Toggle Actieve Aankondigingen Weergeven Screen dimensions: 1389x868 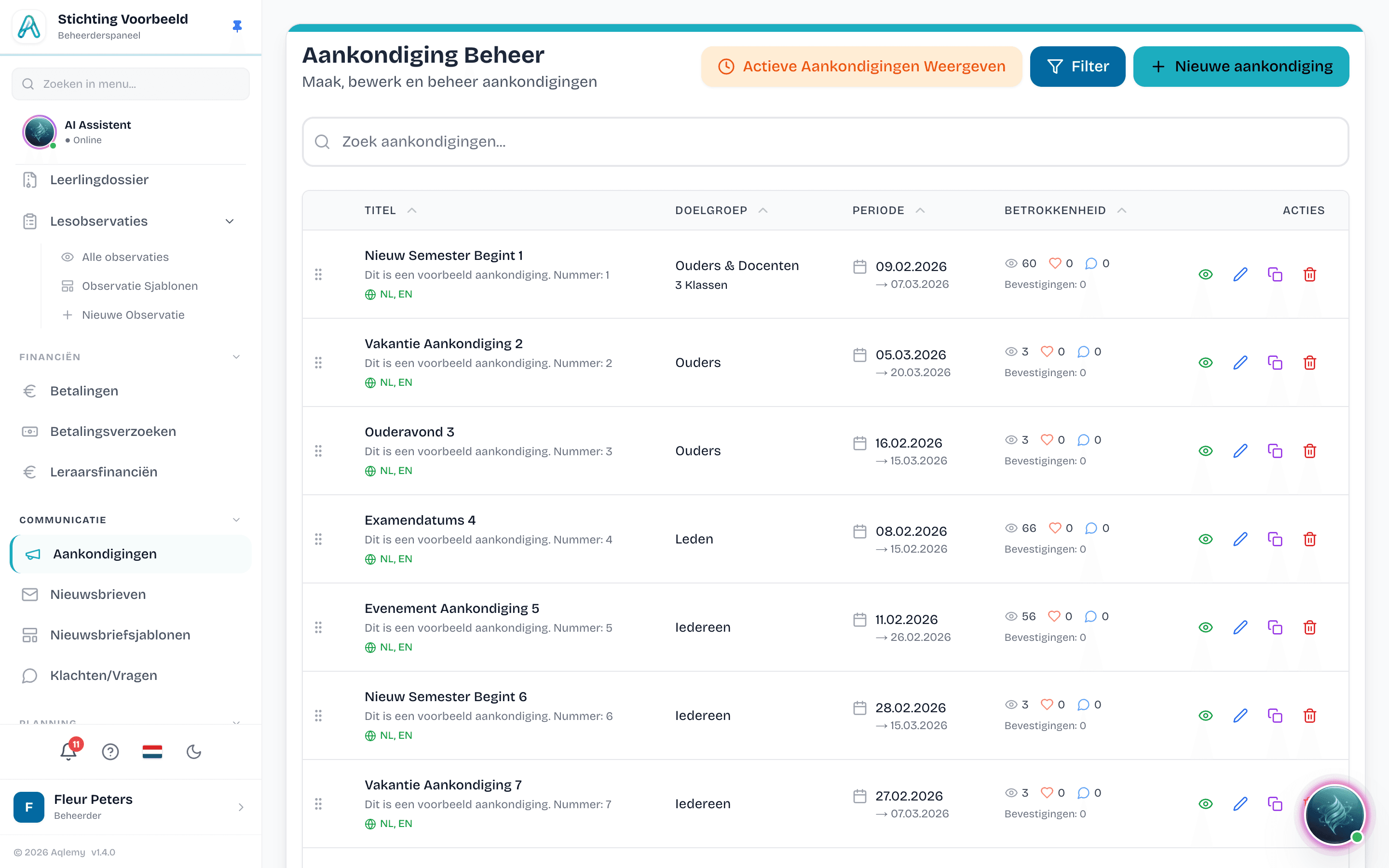pyautogui.click(x=861, y=67)
